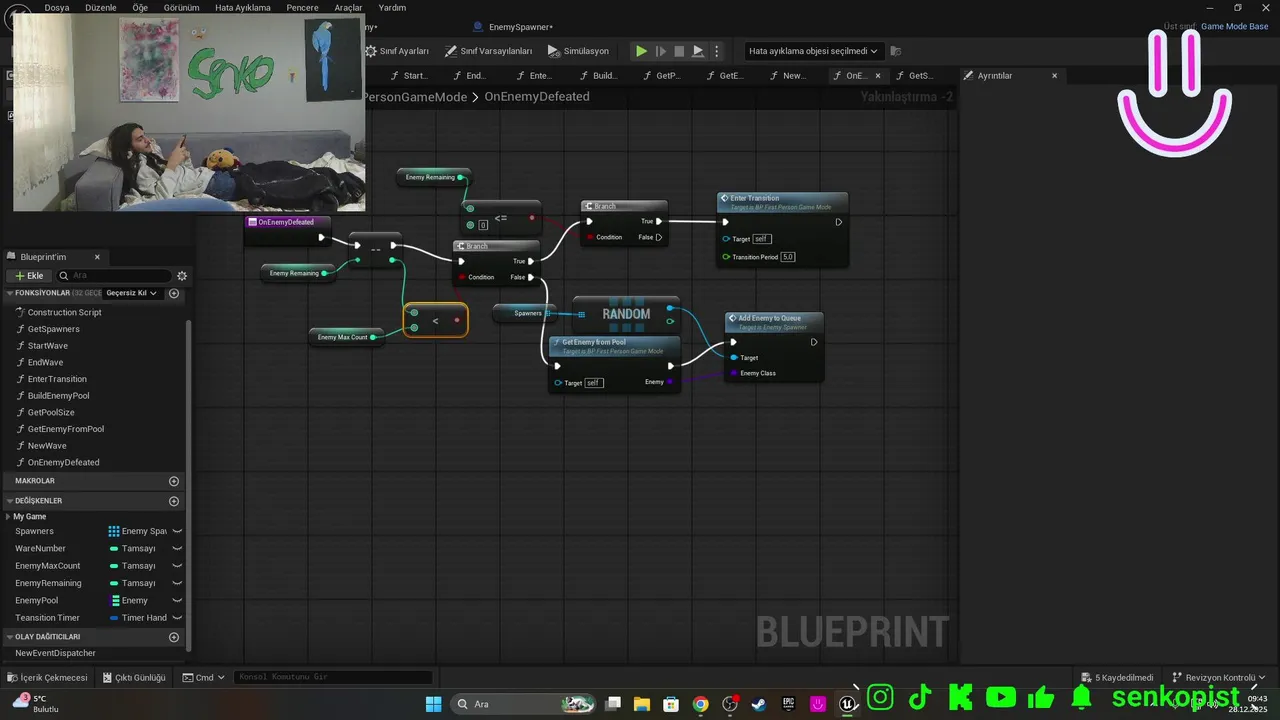1280x720 pixels.
Task: Click the Sınıf Varsayılanları button
Action: click(488, 51)
